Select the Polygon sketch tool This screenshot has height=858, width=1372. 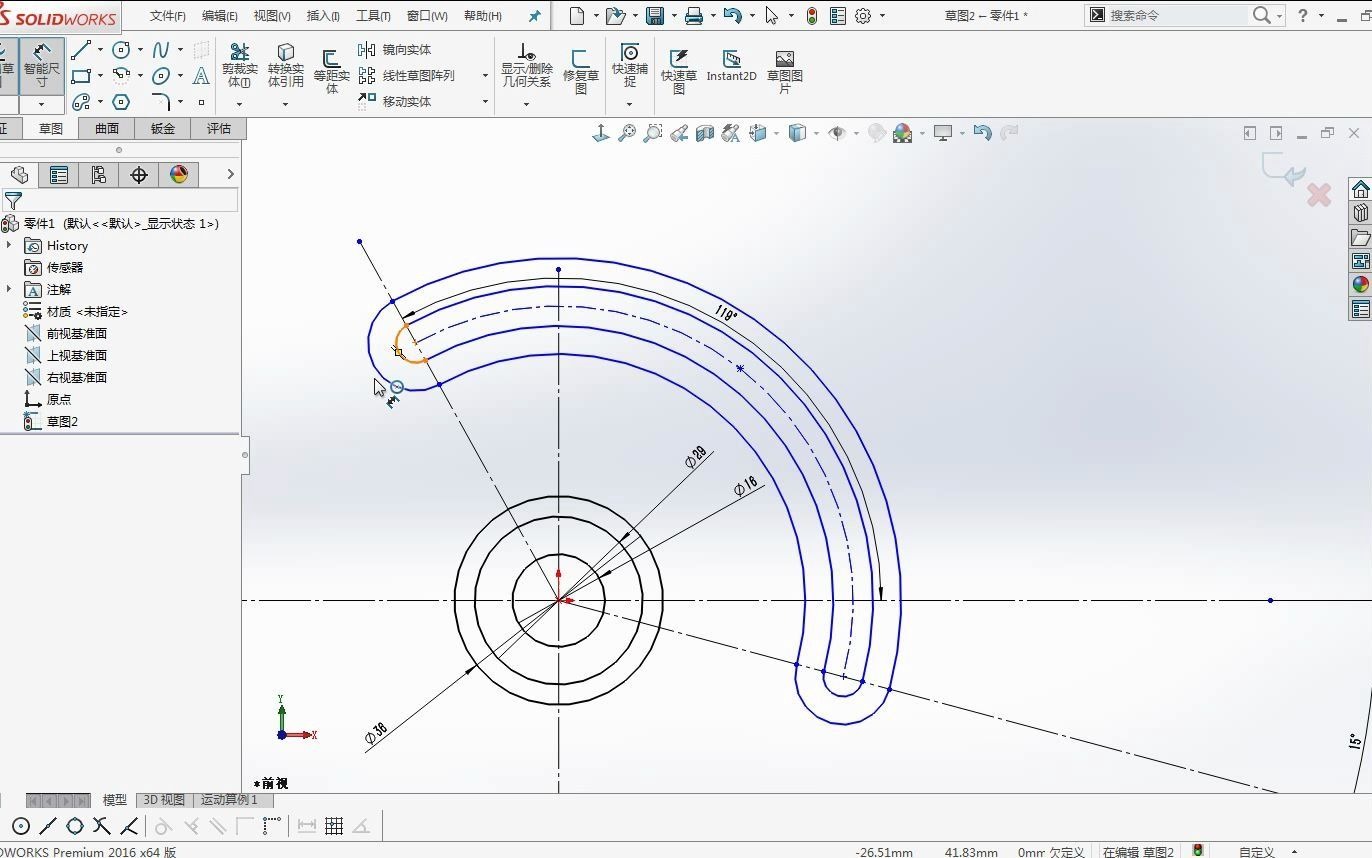[122, 101]
